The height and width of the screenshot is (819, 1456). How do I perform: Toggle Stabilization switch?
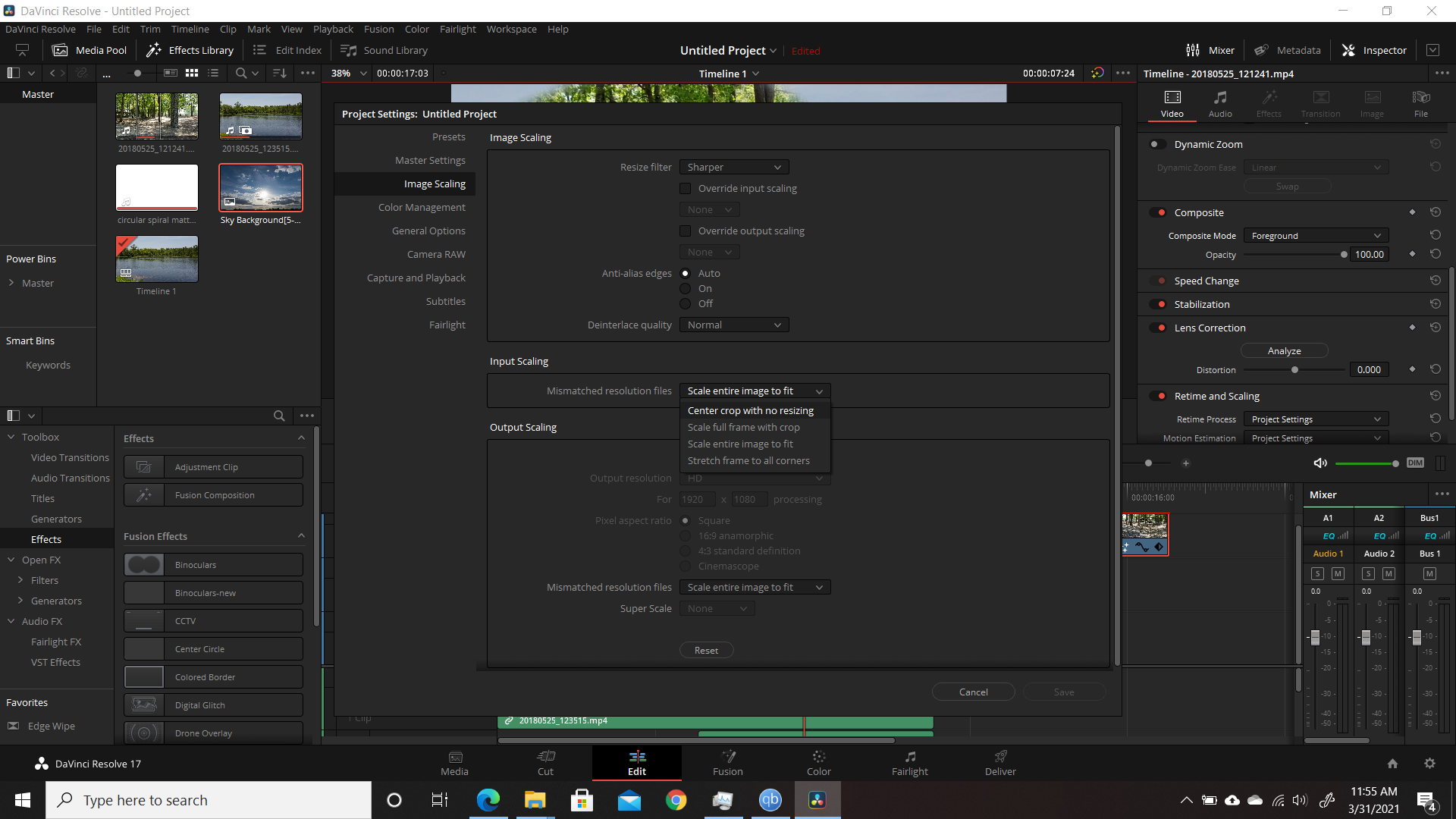click(1157, 304)
